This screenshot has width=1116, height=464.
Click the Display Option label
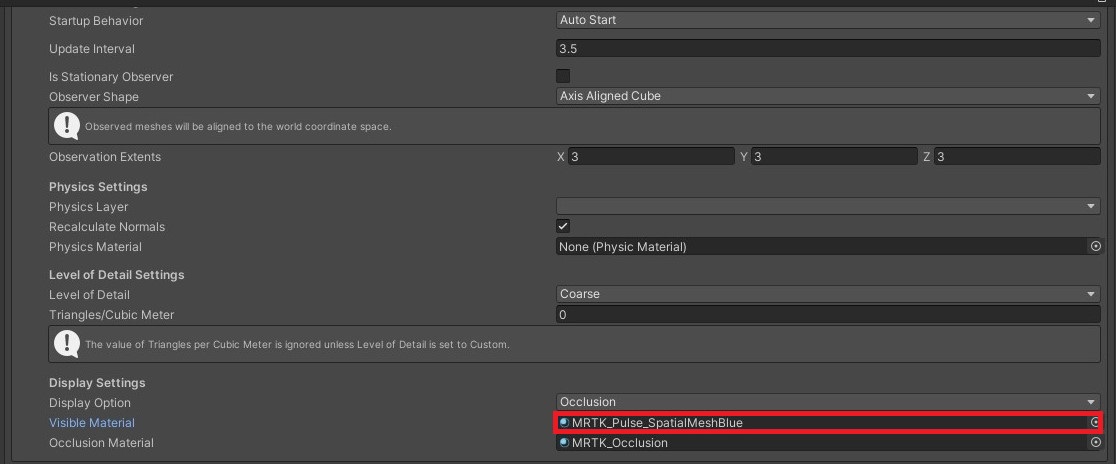[x=90, y=403]
